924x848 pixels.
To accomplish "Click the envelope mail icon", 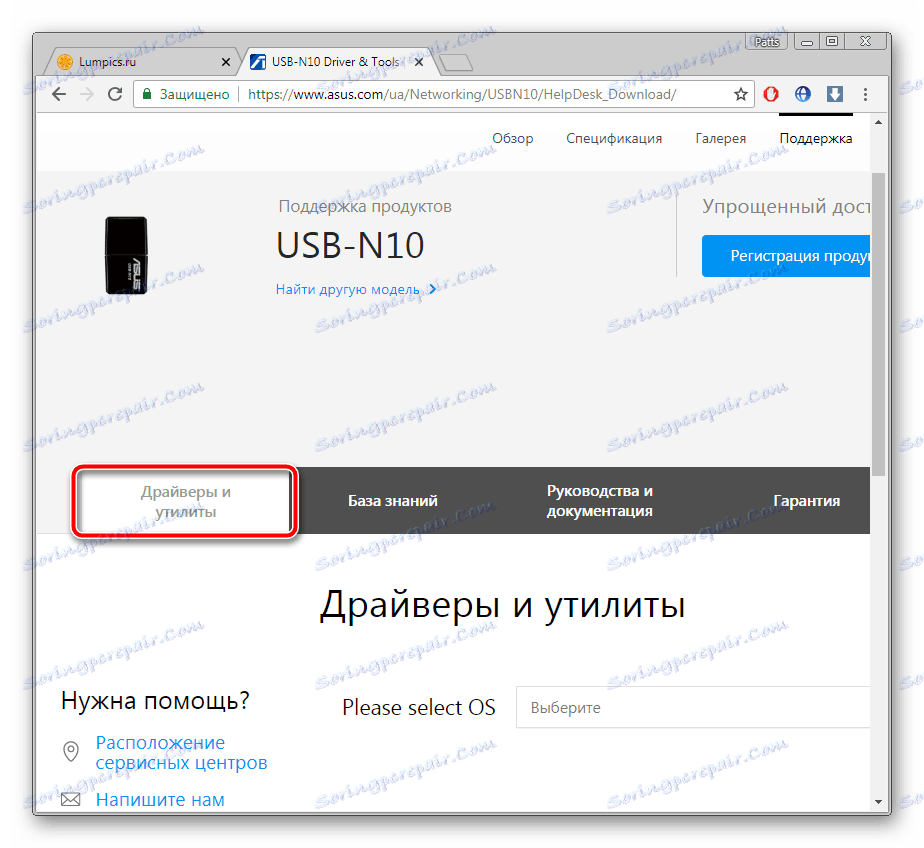I will point(71,799).
